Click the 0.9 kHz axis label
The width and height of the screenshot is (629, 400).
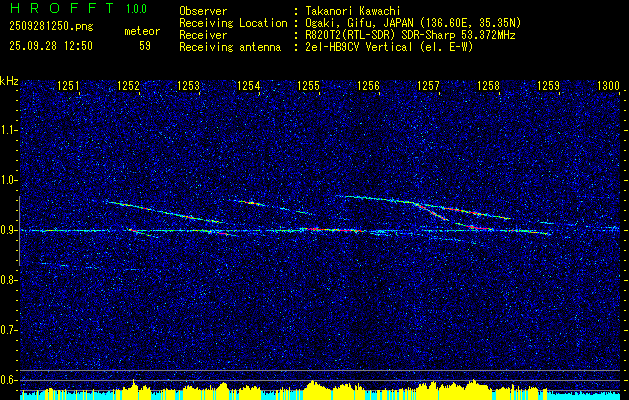tap(7, 230)
